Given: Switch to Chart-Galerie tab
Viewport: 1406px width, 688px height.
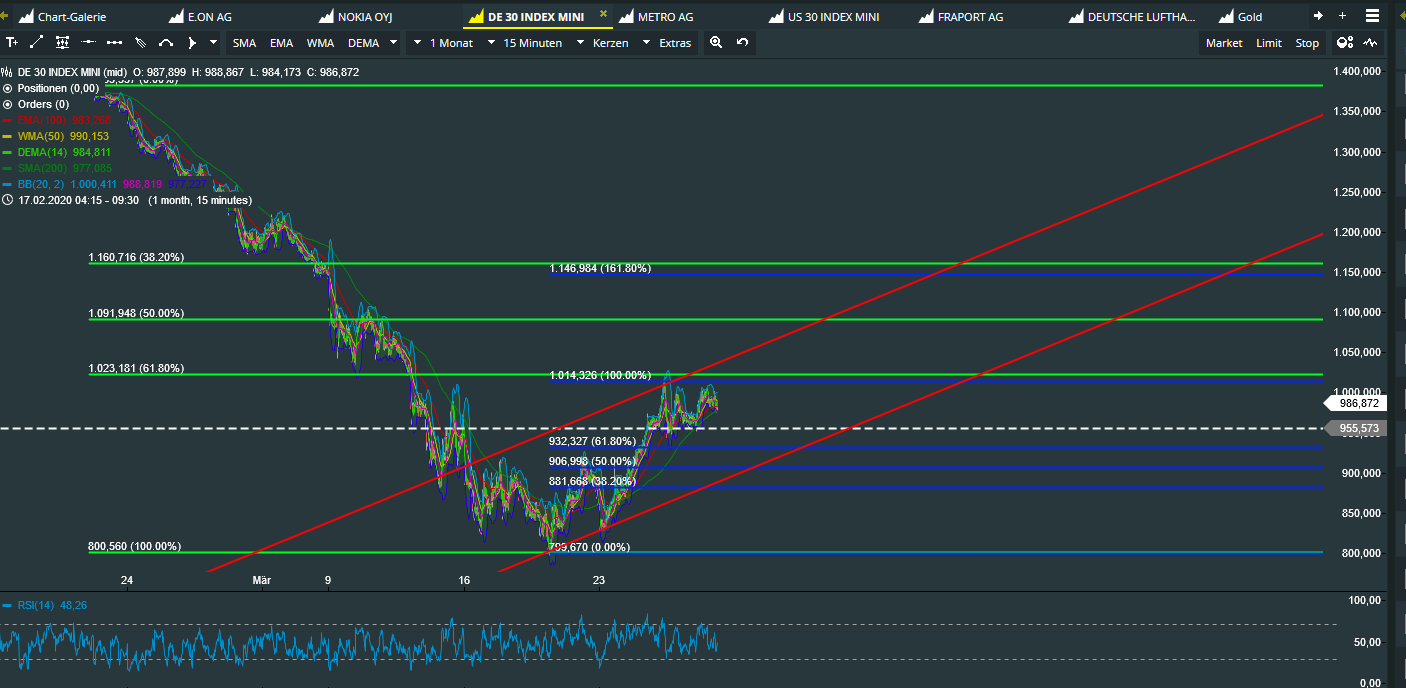Looking at the screenshot, I should pos(62,17).
